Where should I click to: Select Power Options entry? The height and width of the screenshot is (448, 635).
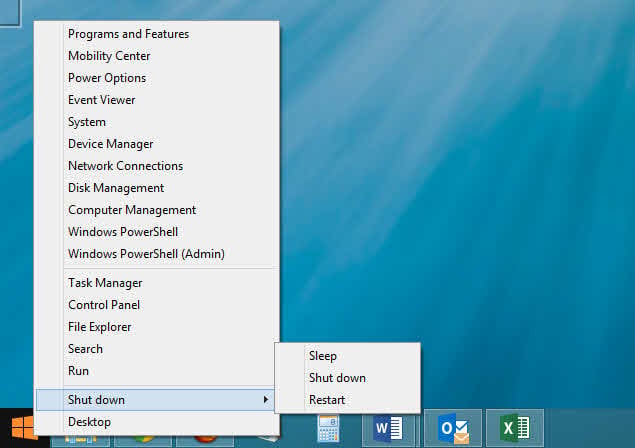(x=157, y=78)
